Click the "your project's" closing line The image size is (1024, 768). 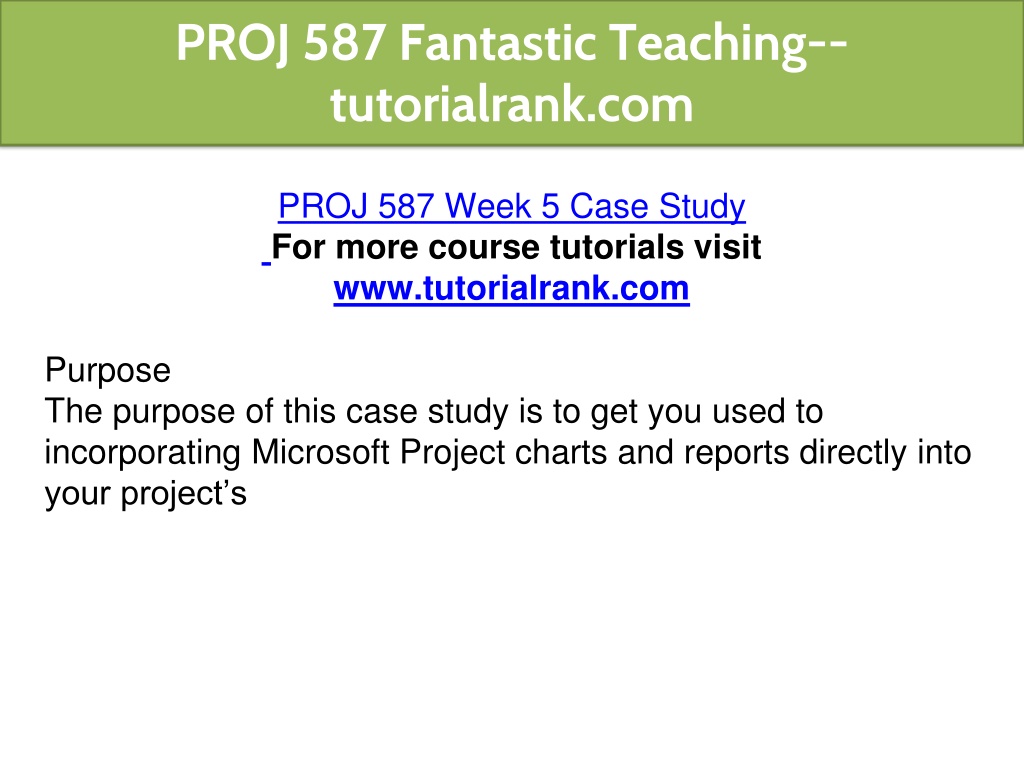146,494
